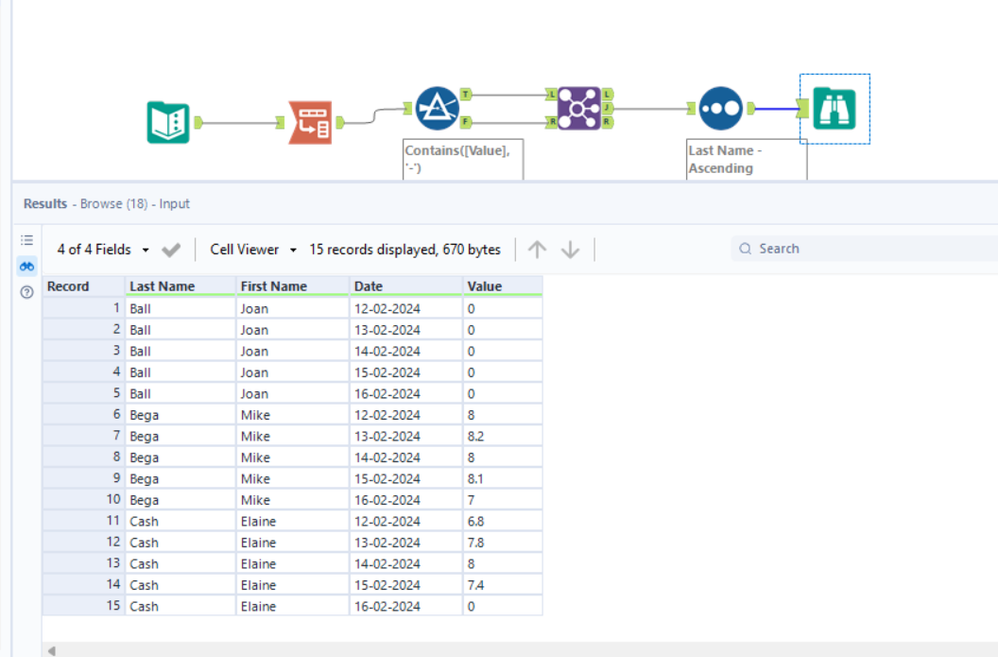This screenshot has height=657, width=998.
Task: Select the Join Multiple tool on canvas
Action: (579, 108)
